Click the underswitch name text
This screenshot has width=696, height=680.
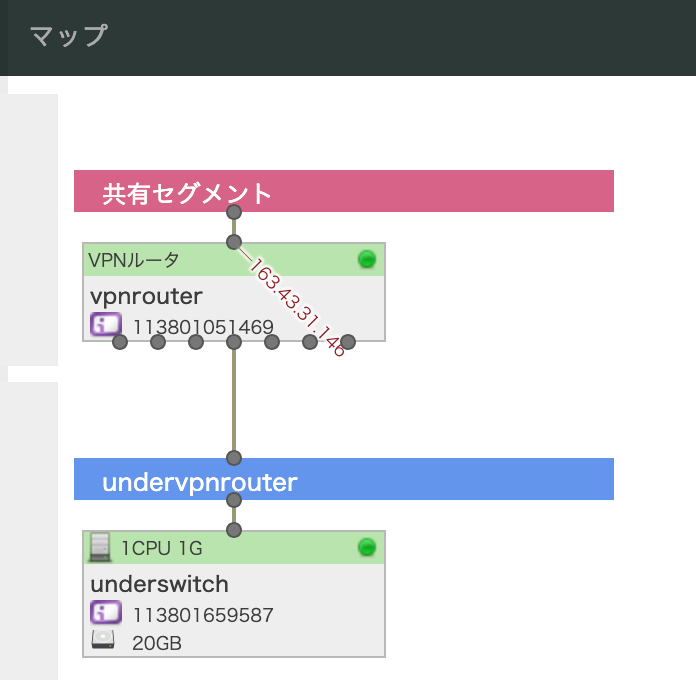tap(159, 584)
